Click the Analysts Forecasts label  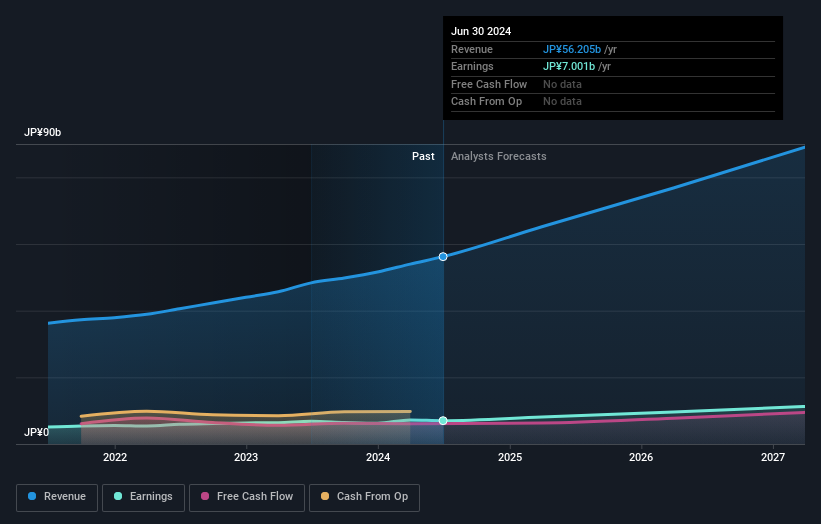[498, 157]
